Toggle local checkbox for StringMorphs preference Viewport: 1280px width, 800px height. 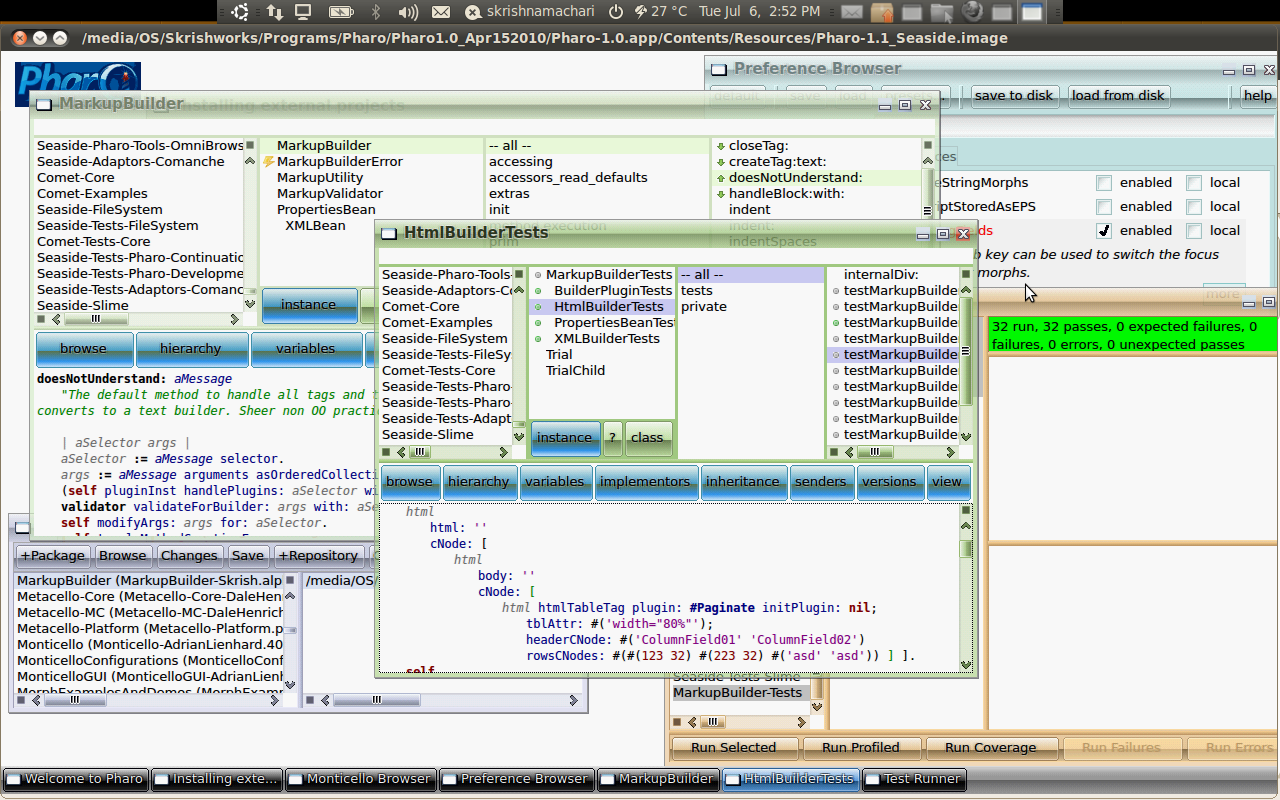tap(1194, 183)
